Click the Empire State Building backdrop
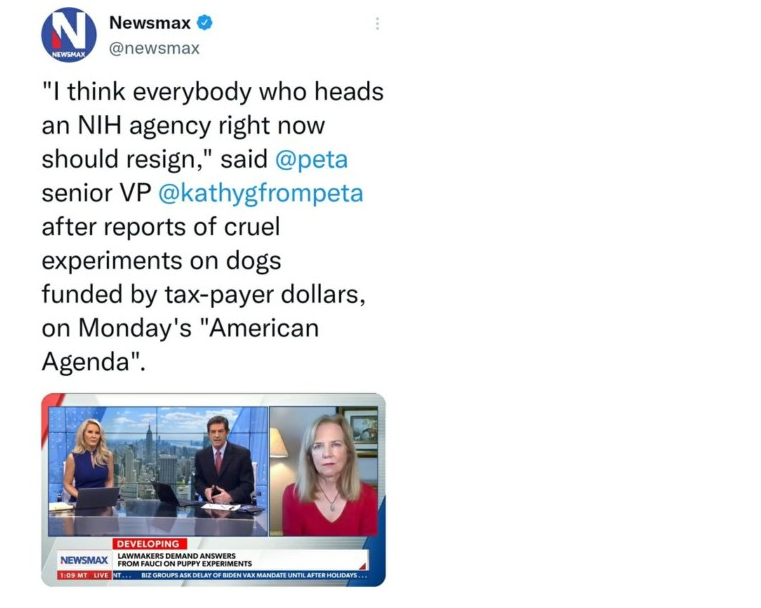The height and width of the screenshot is (608, 761). tap(149, 447)
